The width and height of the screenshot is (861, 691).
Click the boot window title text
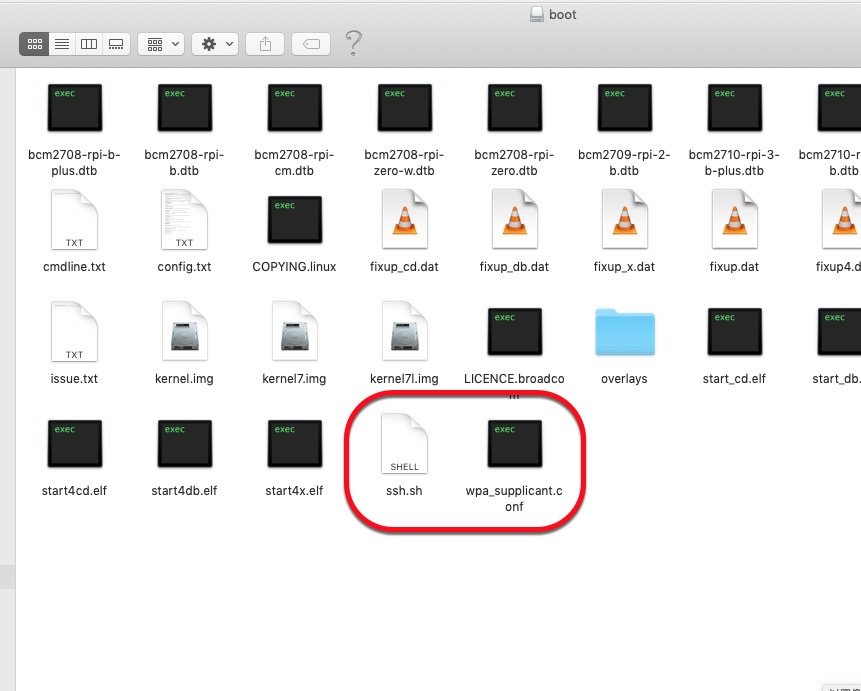pyautogui.click(x=563, y=15)
